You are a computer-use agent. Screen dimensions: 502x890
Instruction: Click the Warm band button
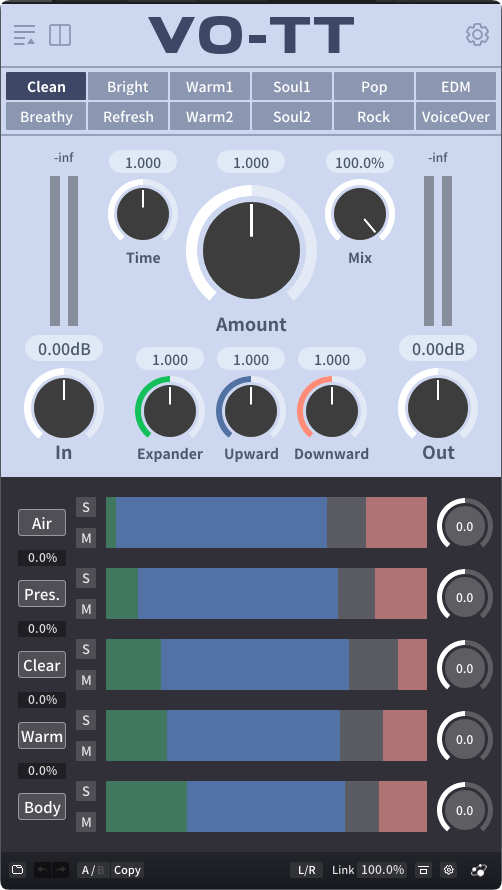(x=42, y=736)
